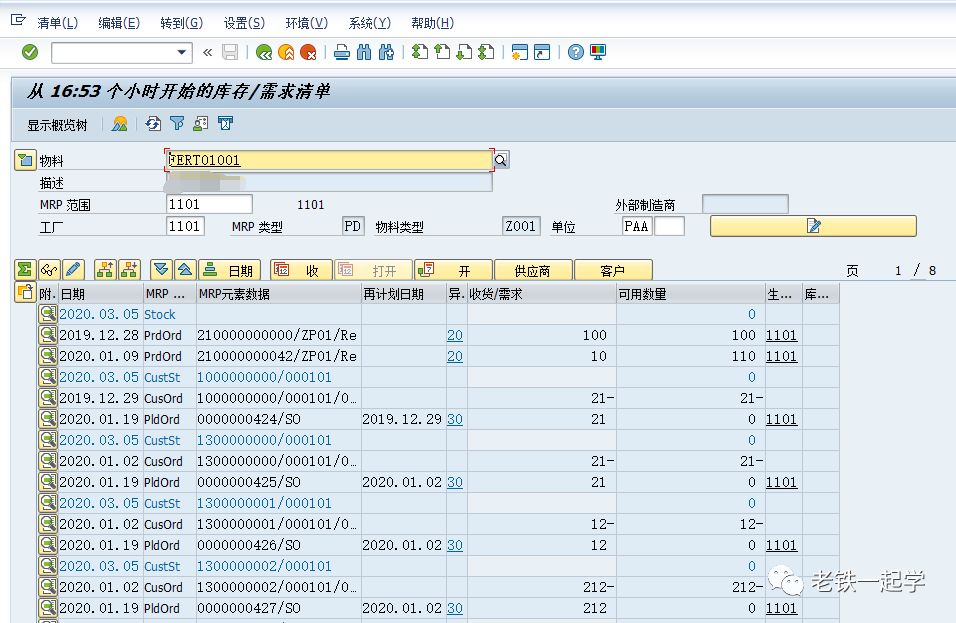Open the 转到(G) menu
Image resolution: width=956 pixels, height=623 pixels.
(182, 23)
